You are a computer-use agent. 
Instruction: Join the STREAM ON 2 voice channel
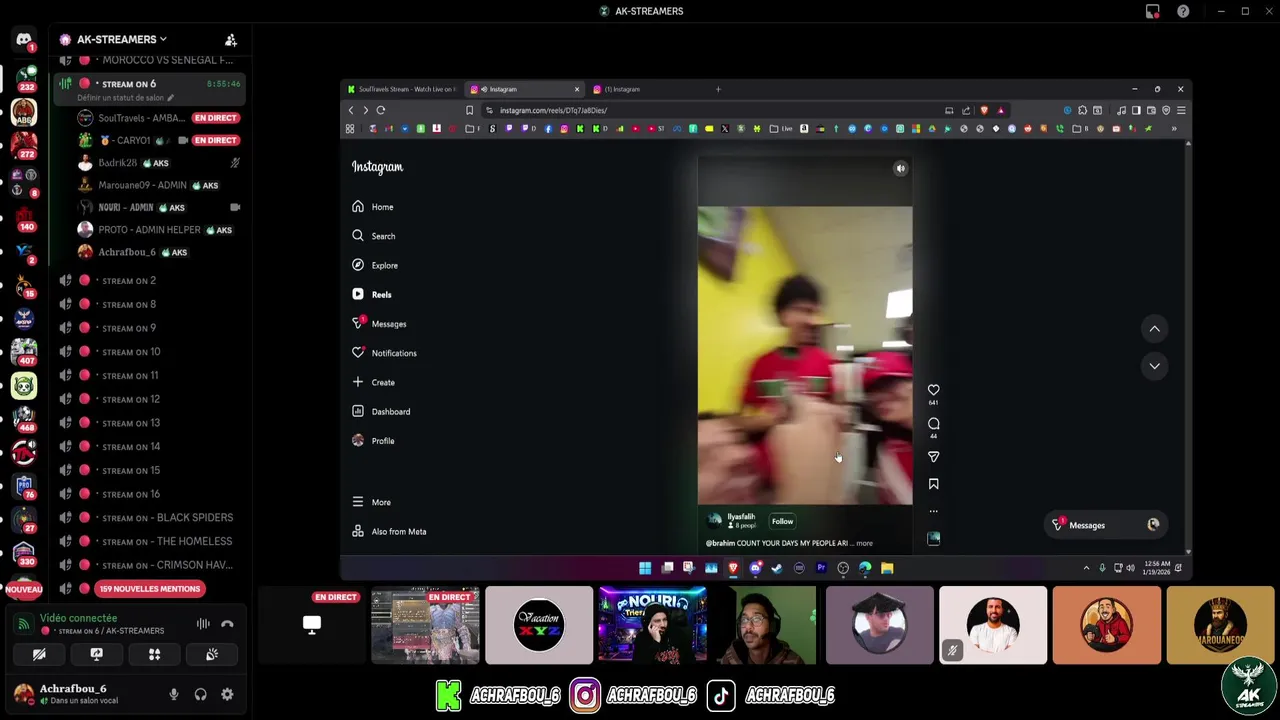(x=150, y=281)
